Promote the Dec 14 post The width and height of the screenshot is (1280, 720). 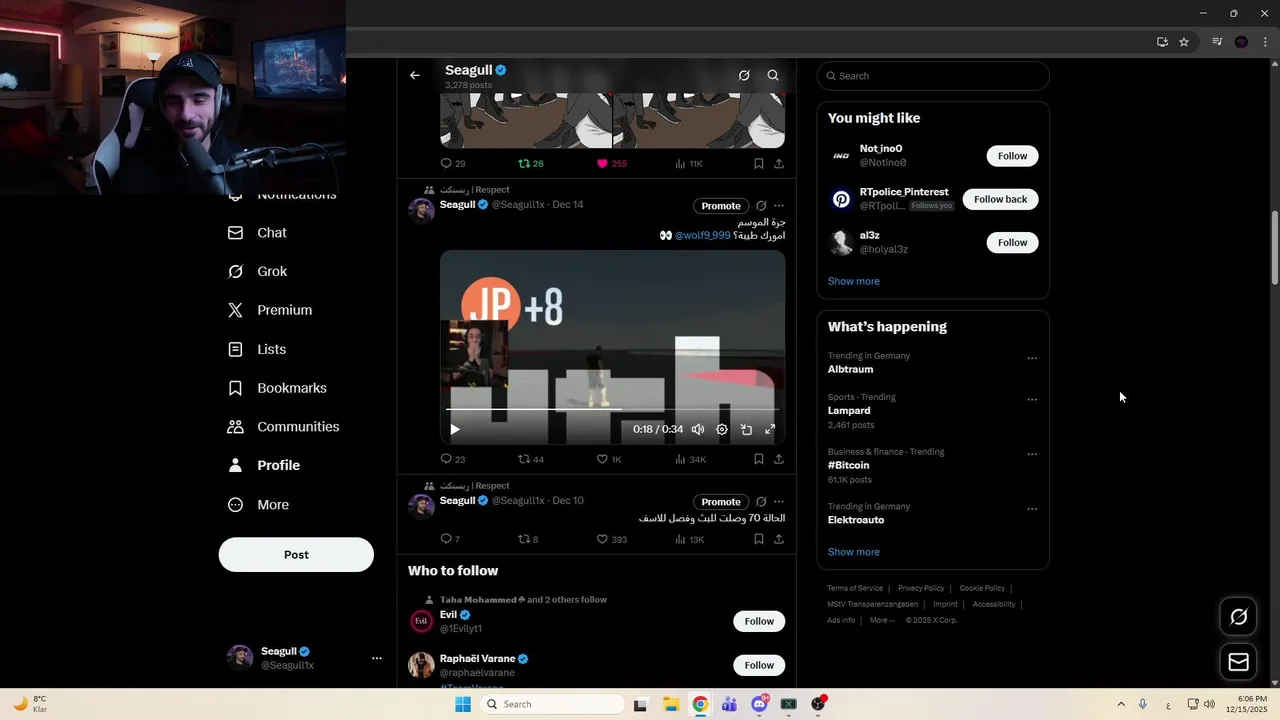click(x=721, y=206)
